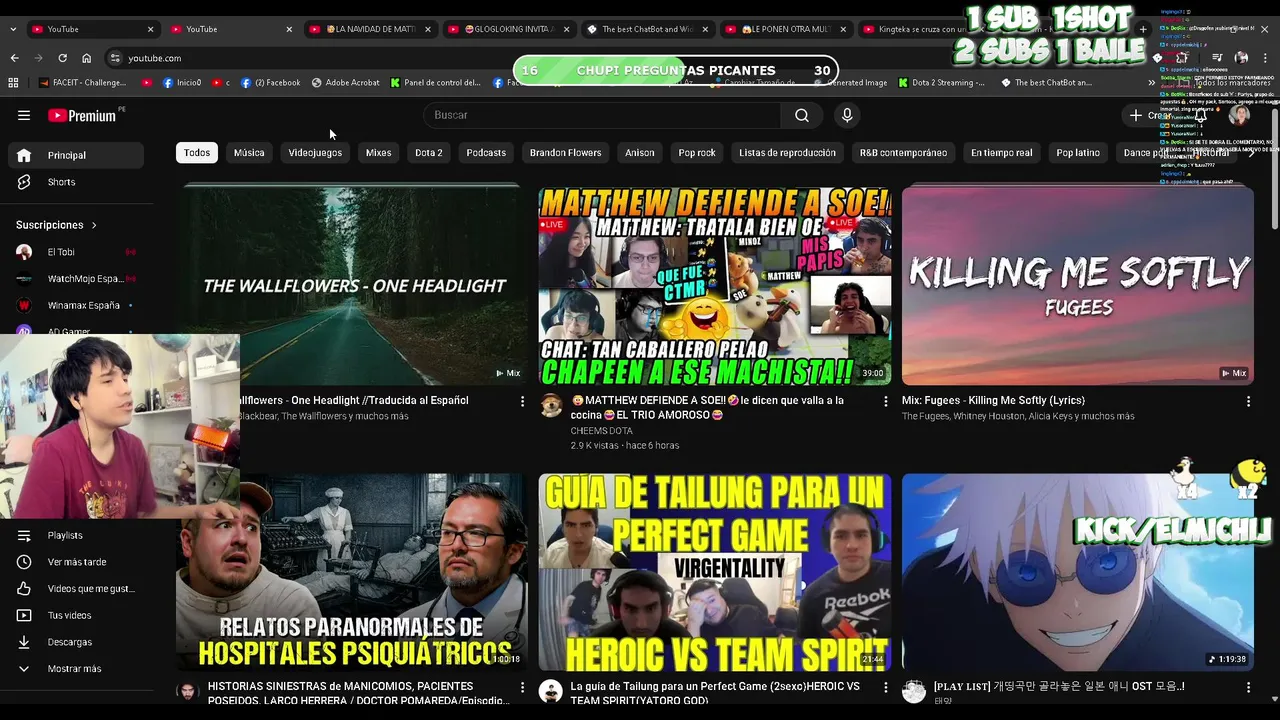Switch to LA NAVIDAD DE MATT tab
The image size is (1280, 720).
coord(368,29)
